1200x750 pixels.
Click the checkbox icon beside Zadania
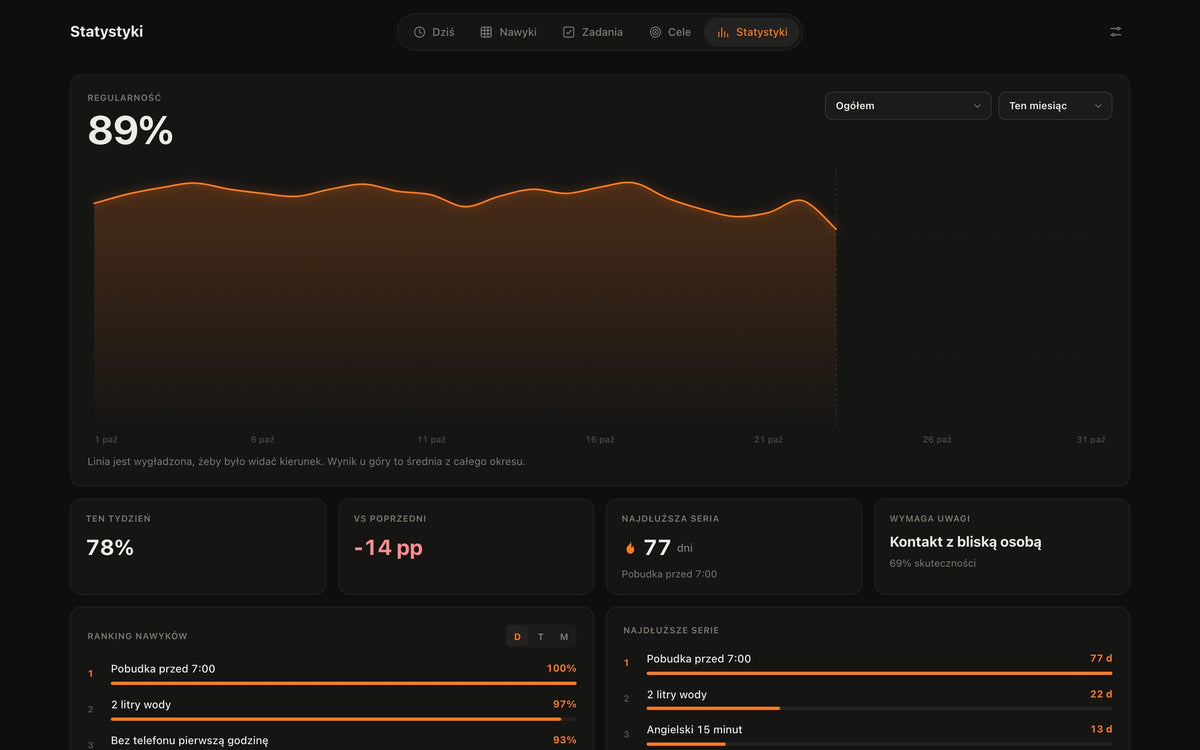(569, 32)
